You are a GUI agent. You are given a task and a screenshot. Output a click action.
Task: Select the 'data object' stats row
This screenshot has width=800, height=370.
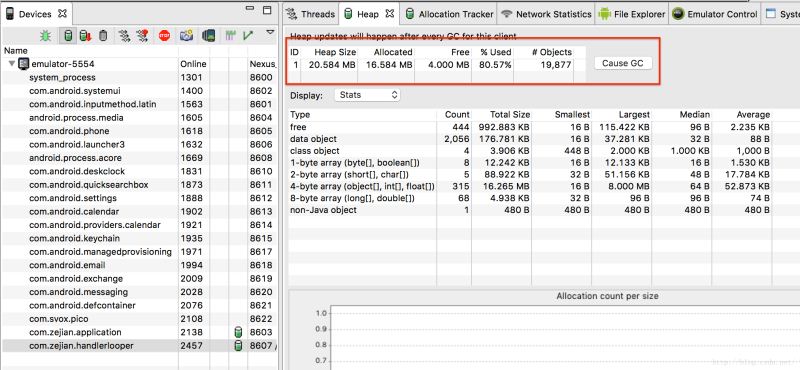(544, 139)
